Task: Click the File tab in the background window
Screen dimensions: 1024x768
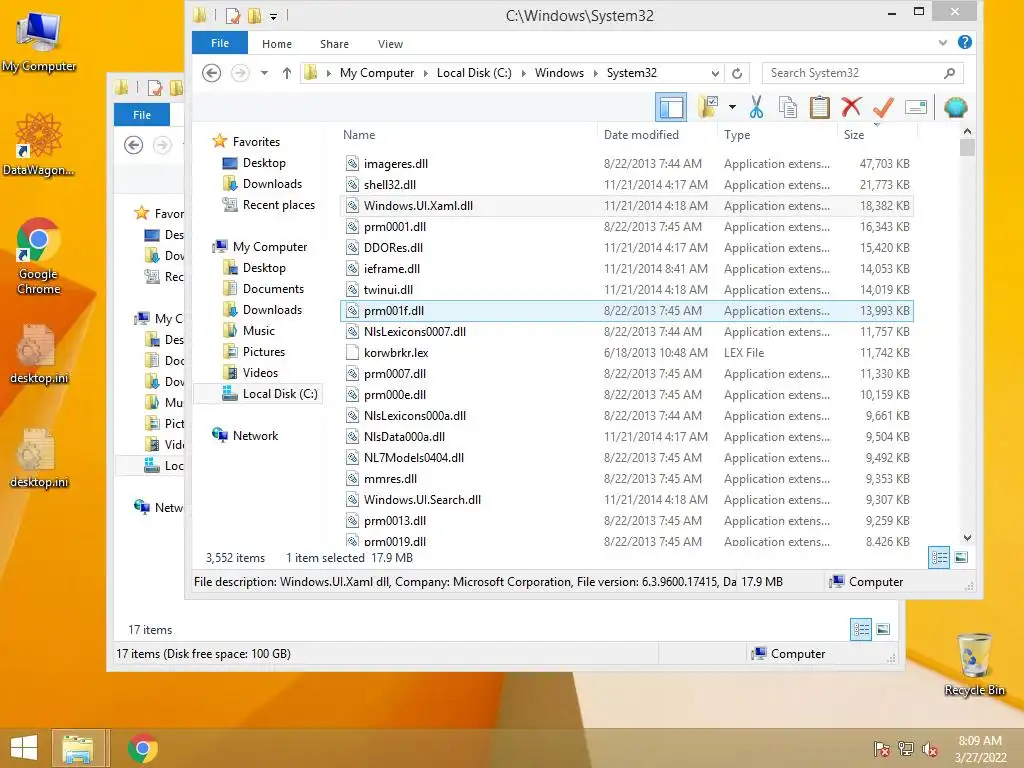Action: (142, 114)
